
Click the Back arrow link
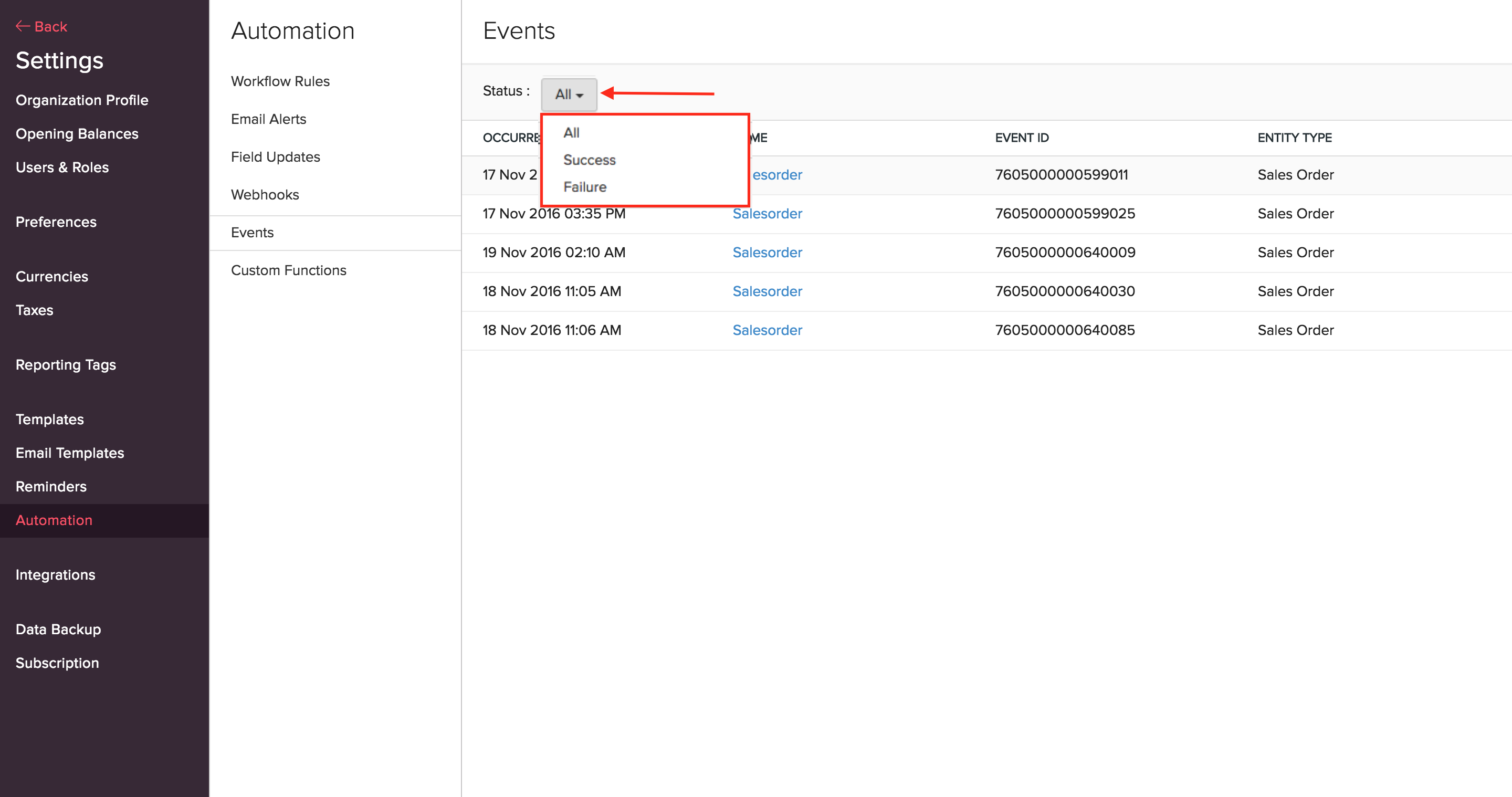pyautogui.click(x=41, y=26)
